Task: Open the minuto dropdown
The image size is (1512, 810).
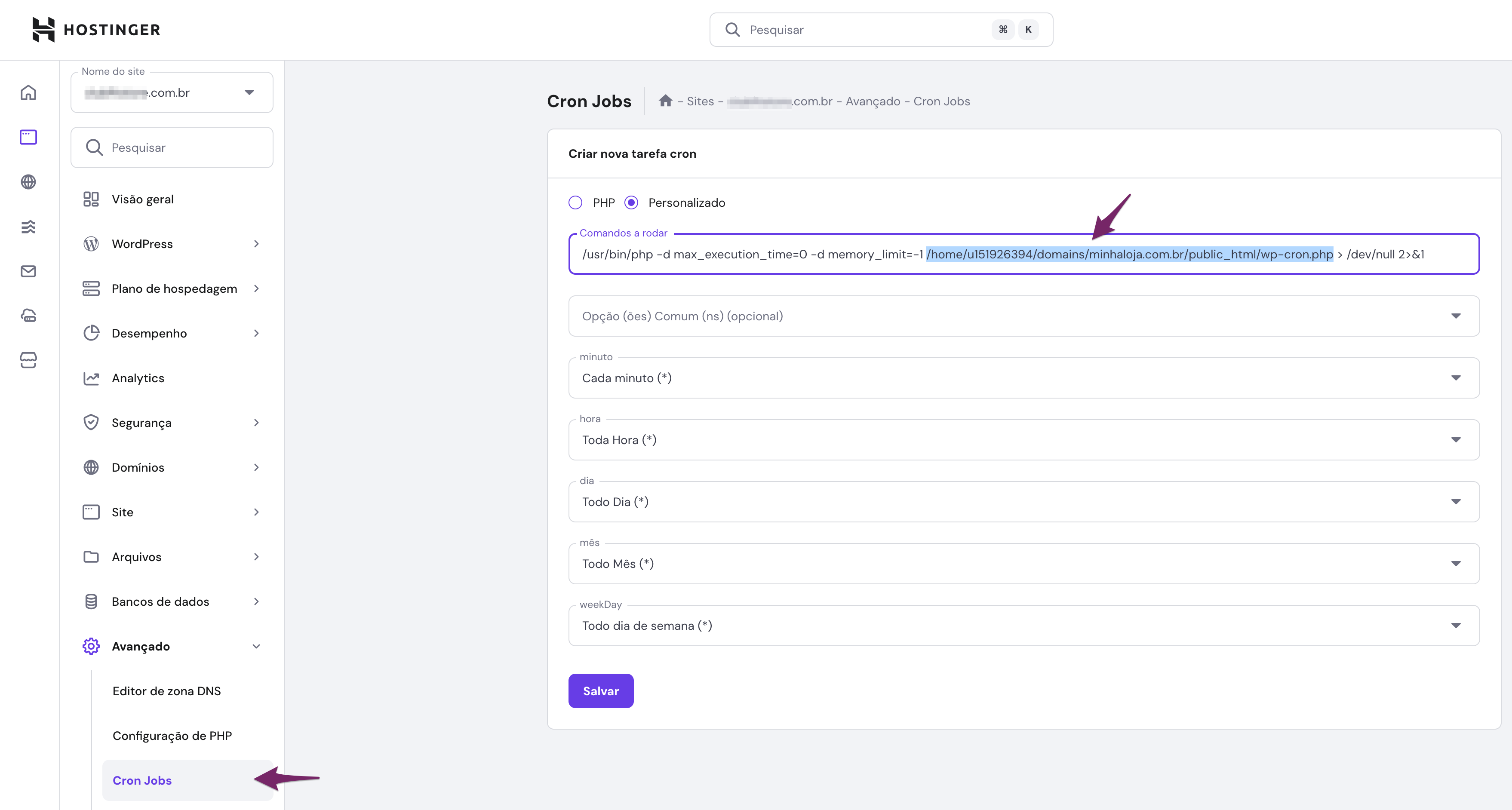Action: coord(1023,378)
